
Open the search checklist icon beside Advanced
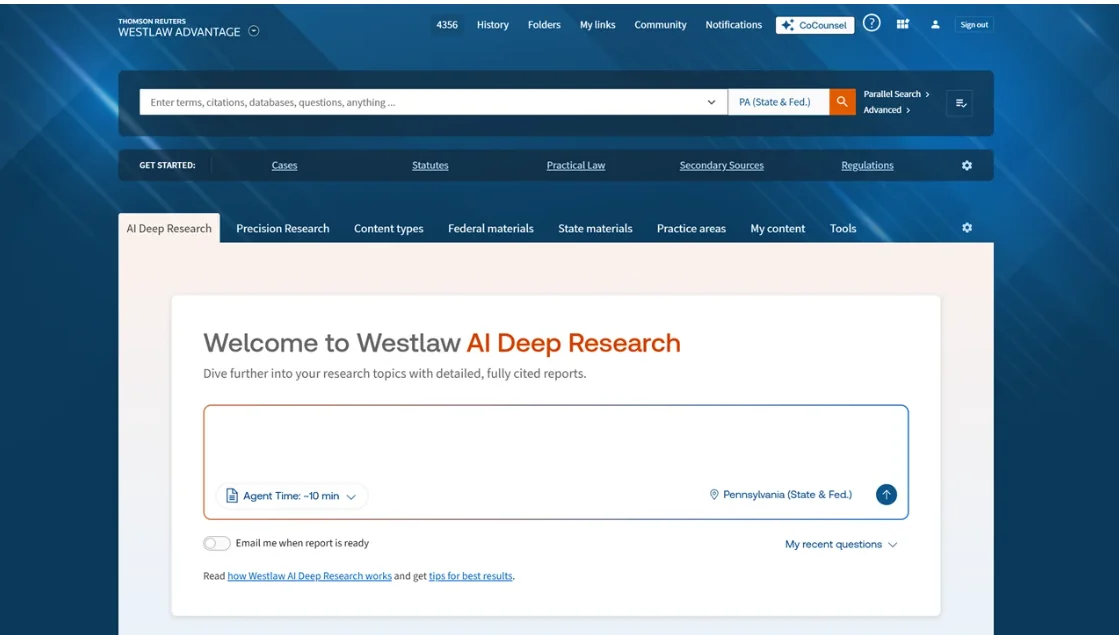point(961,103)
